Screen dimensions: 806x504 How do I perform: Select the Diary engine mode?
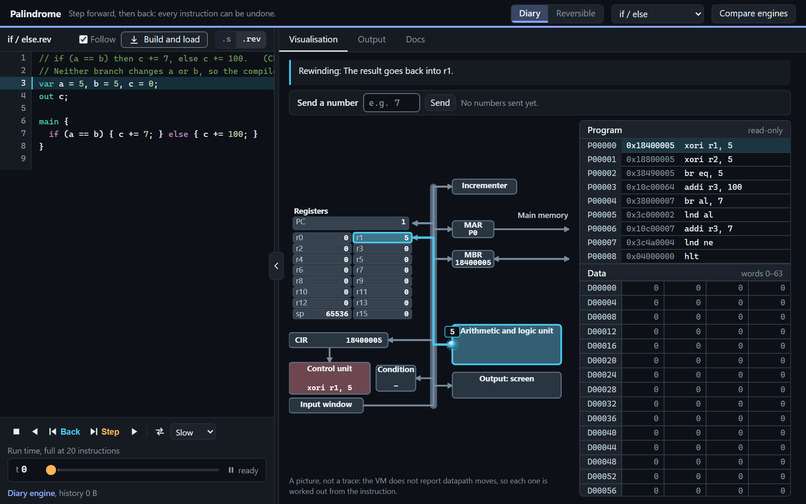pos(529,13)
